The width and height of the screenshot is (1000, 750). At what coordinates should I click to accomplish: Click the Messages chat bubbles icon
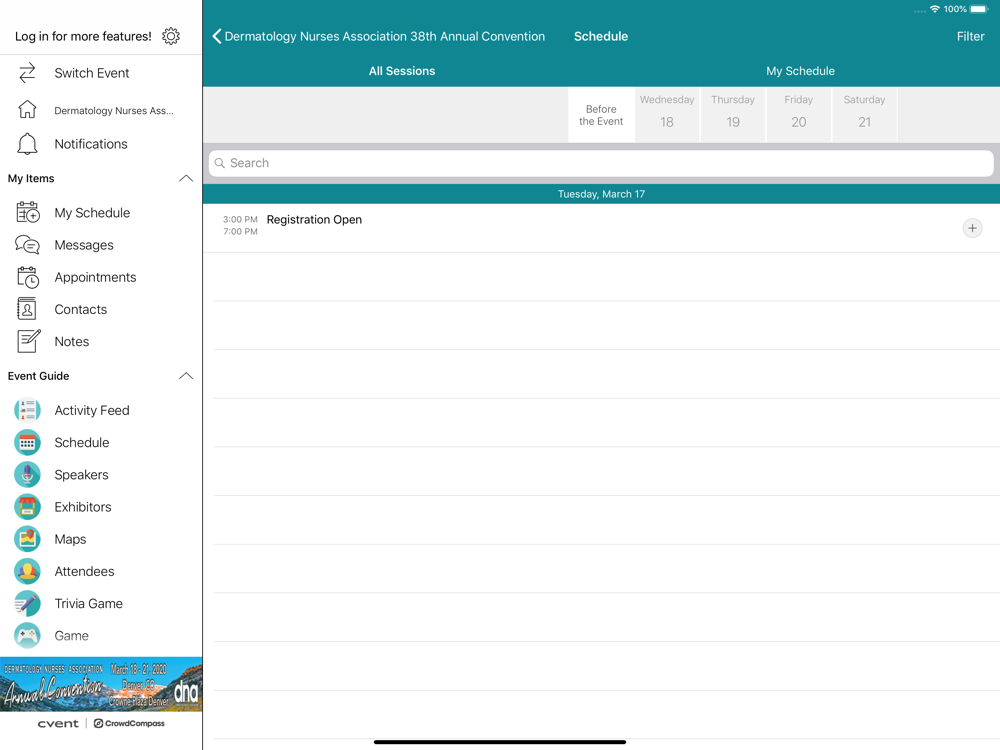pos(27,245)
